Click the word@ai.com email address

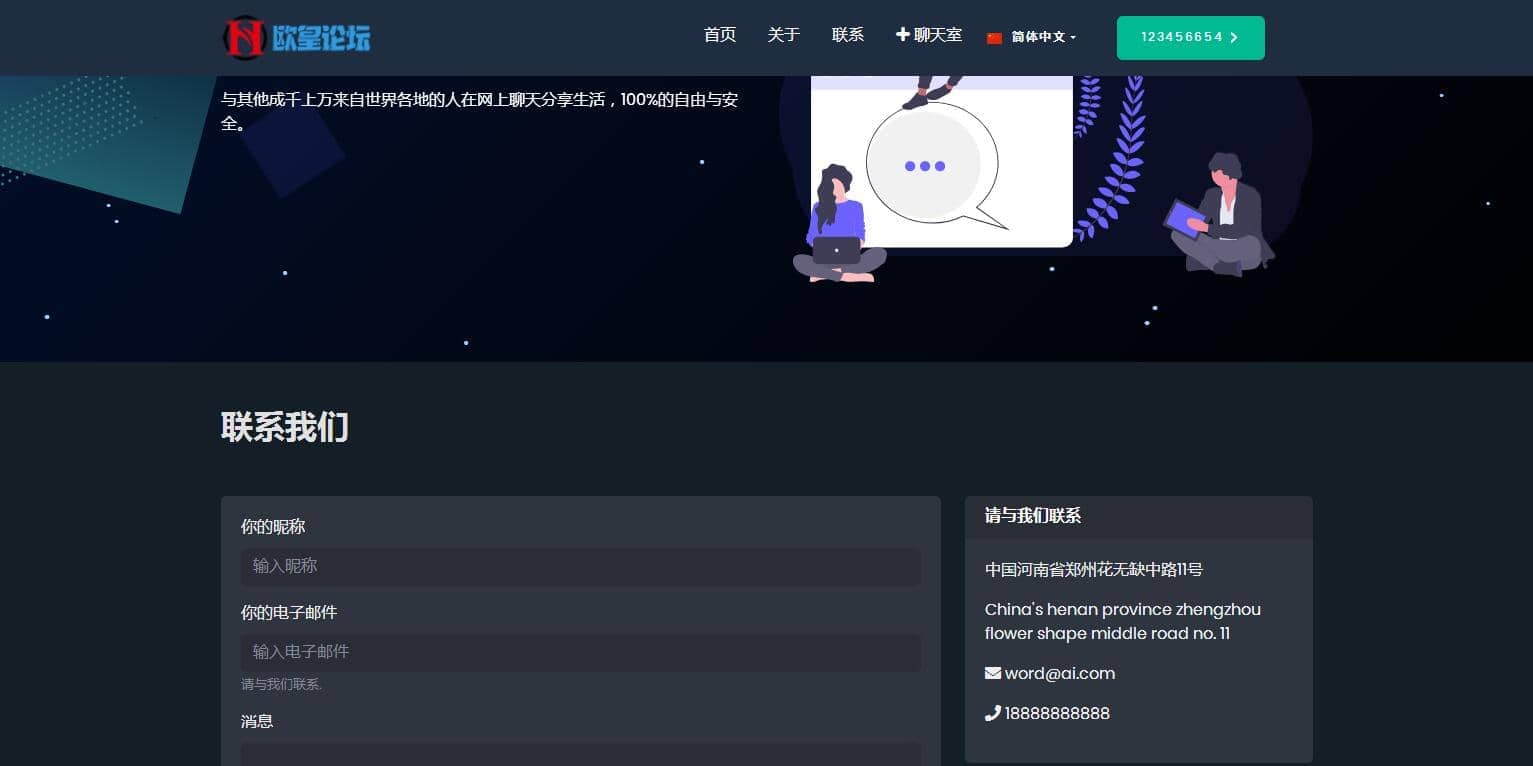coord(1060,673)
